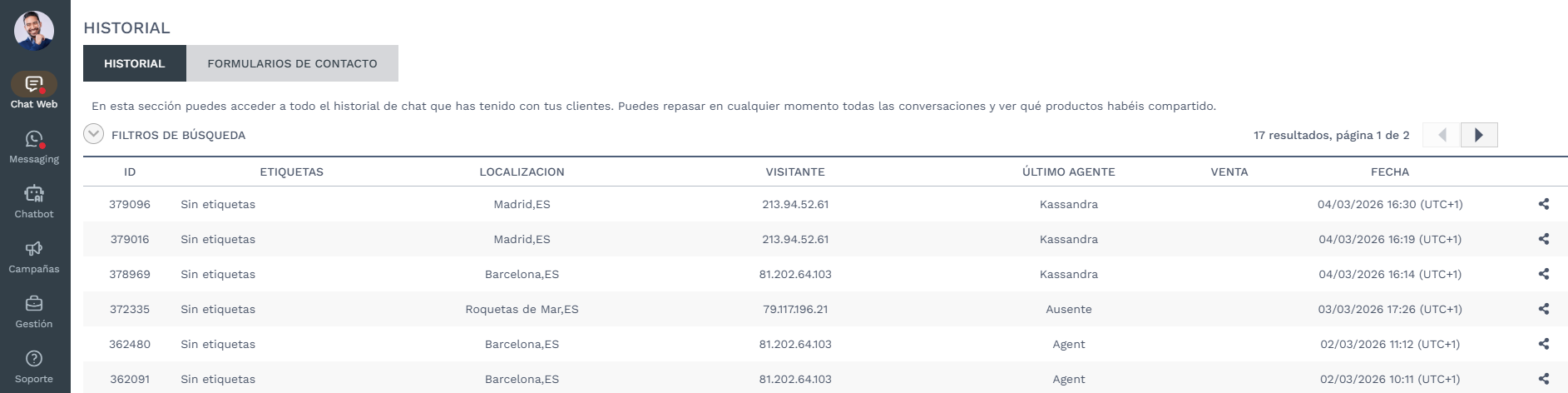Select the Historial tab

click(134, 63)
